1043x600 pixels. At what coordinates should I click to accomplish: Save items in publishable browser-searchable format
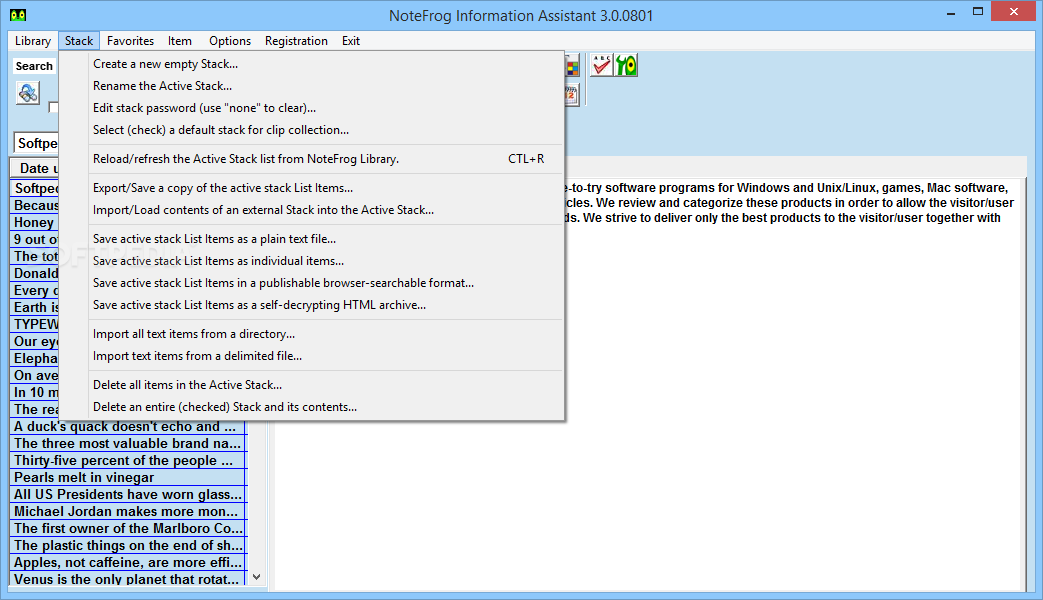coord(311,283)
